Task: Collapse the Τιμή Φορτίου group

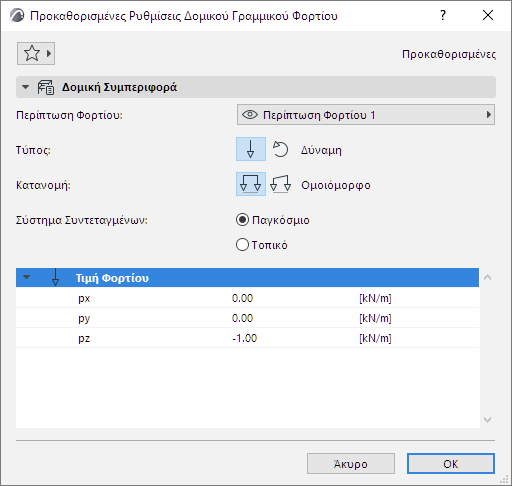Action: (x=26, y=277)
